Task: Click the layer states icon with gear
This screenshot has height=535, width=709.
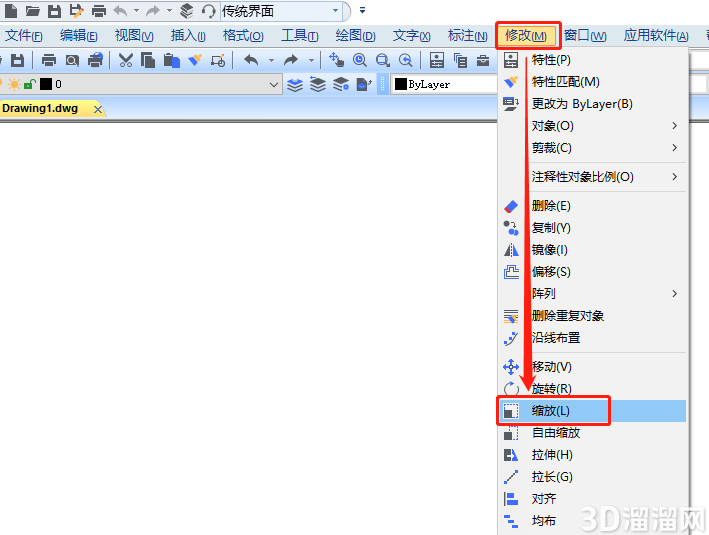Action: 341,84
